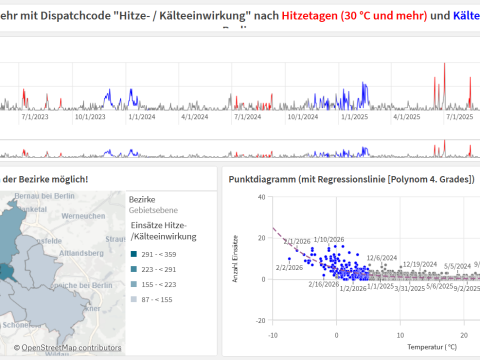Click the 4/1/2025 timeline axis label

407,117
